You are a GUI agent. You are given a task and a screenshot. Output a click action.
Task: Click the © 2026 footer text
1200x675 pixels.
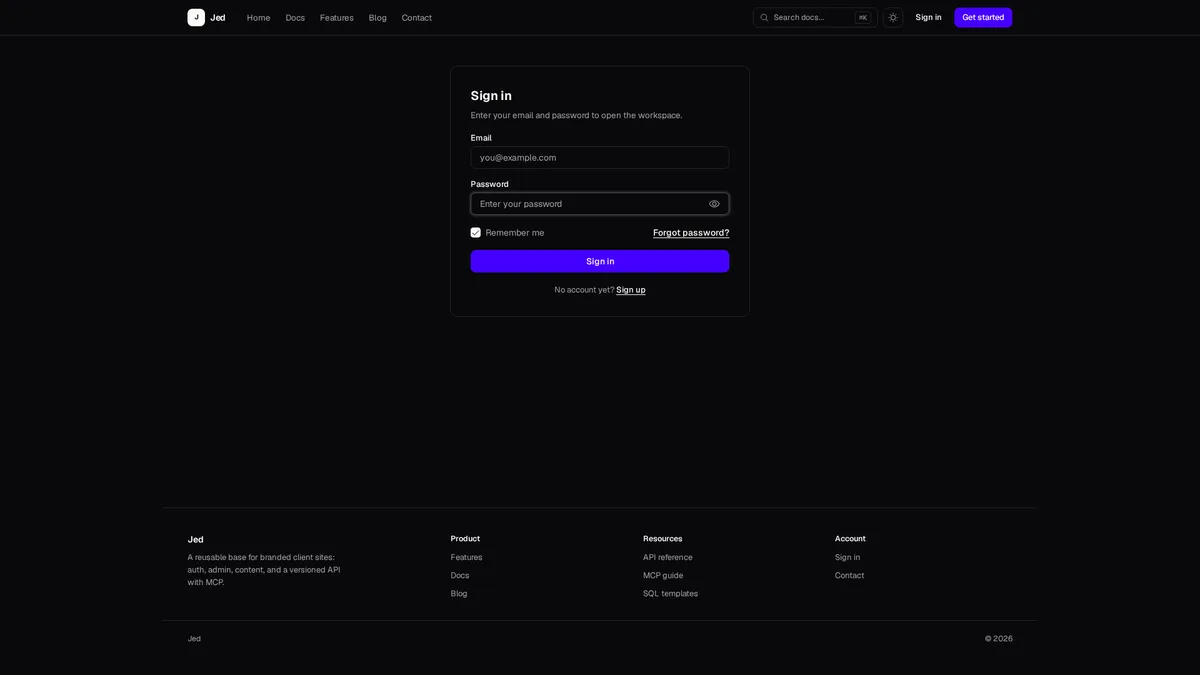click(x=999, y=639)
